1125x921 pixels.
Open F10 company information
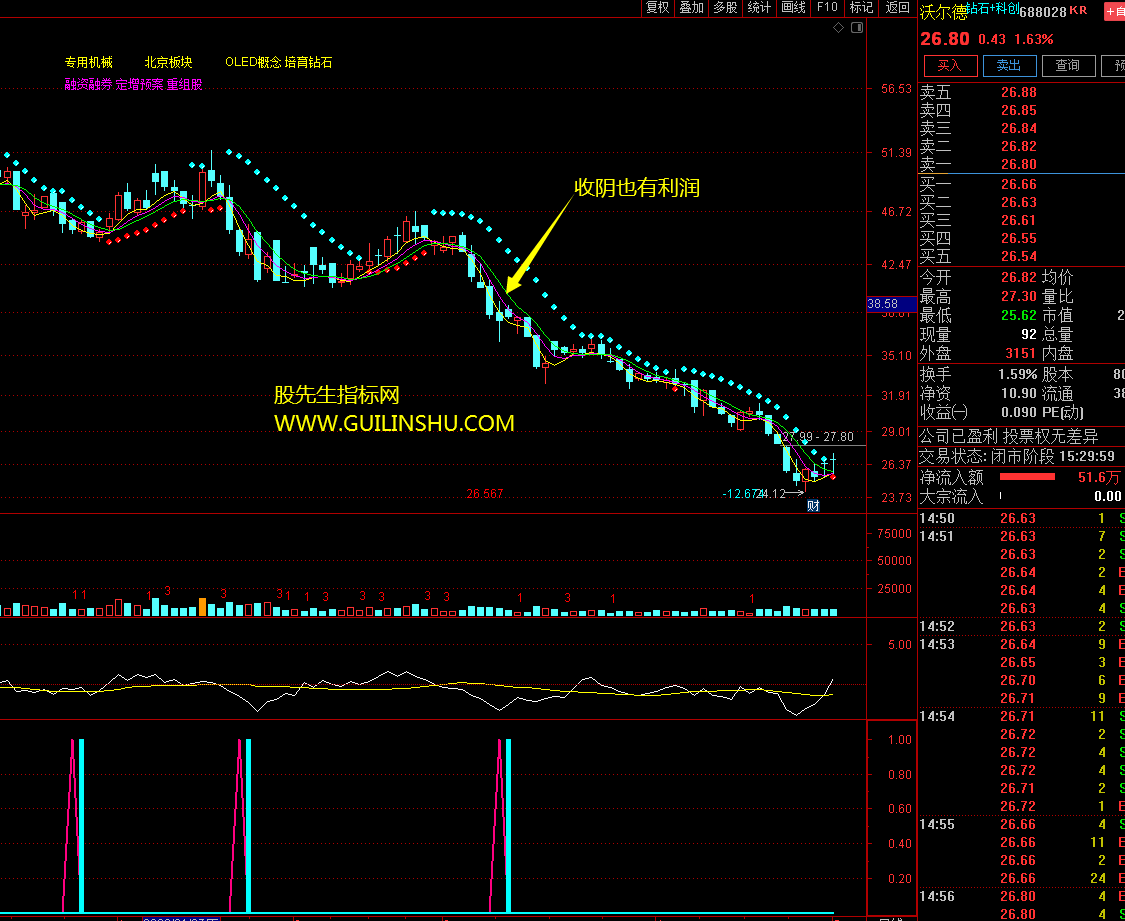pyautogui.click(x=827, y=8)
